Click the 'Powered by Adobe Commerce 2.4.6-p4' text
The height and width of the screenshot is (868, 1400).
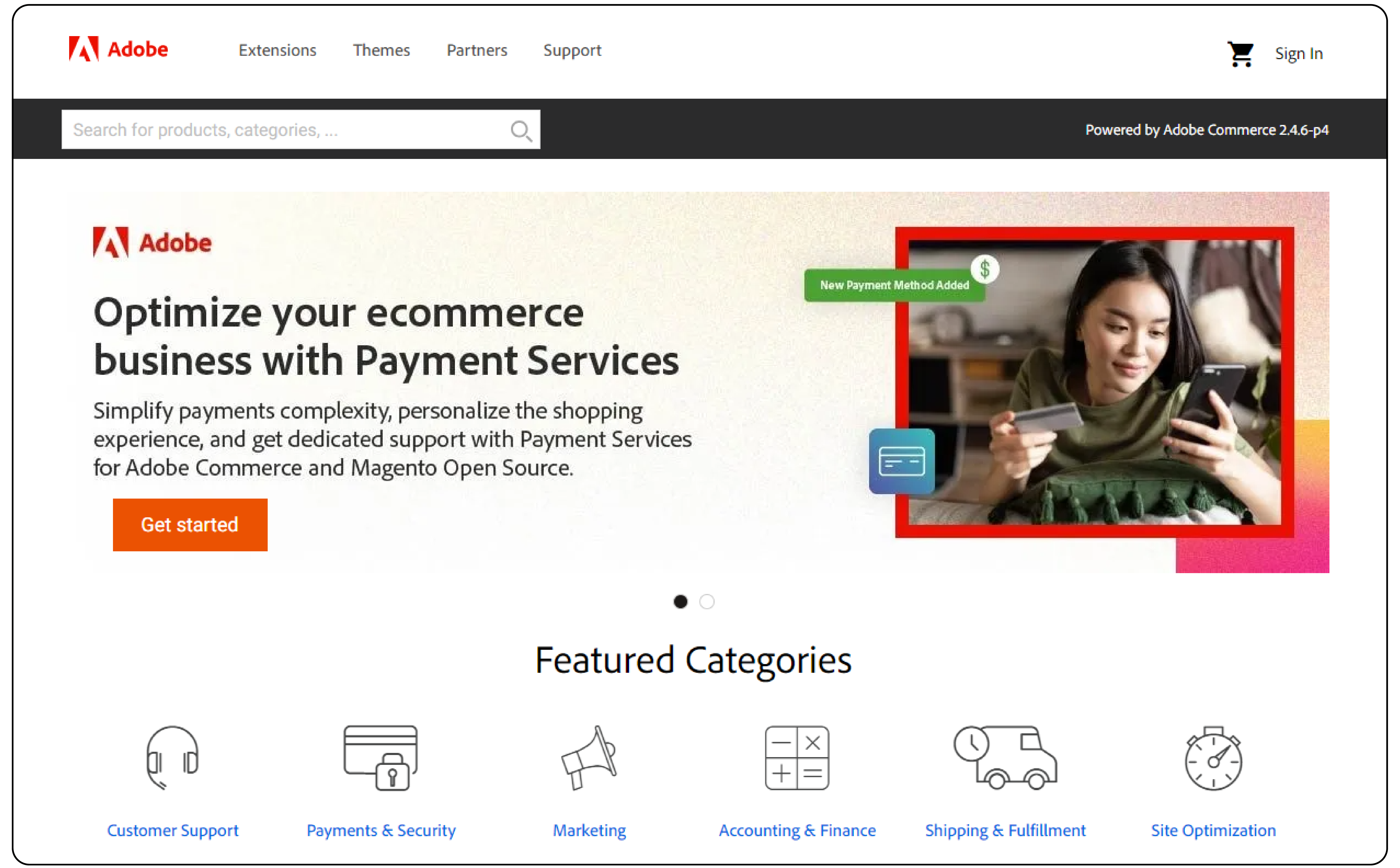click(1207, 130)
